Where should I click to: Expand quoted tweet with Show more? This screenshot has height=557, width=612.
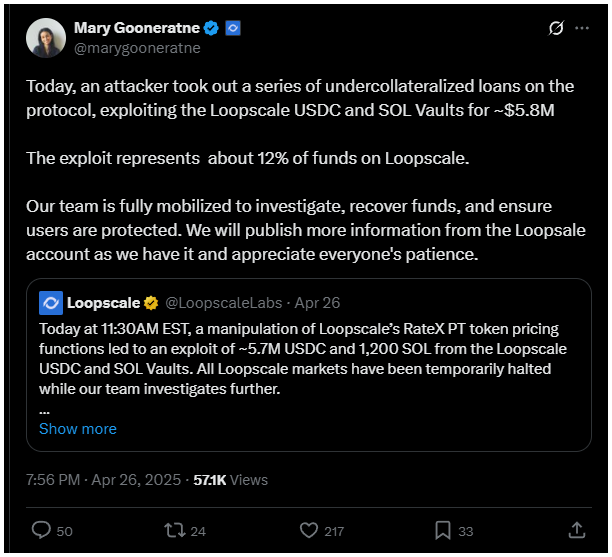pos(78,428)
